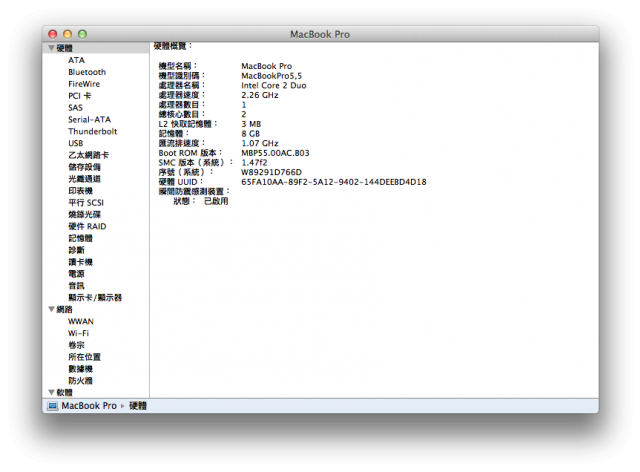The width and height of the screenshot is (640, 472).
Task: Click the hardware UUID value 65FA10AA-89F2
Action: (x=334, y=182)
